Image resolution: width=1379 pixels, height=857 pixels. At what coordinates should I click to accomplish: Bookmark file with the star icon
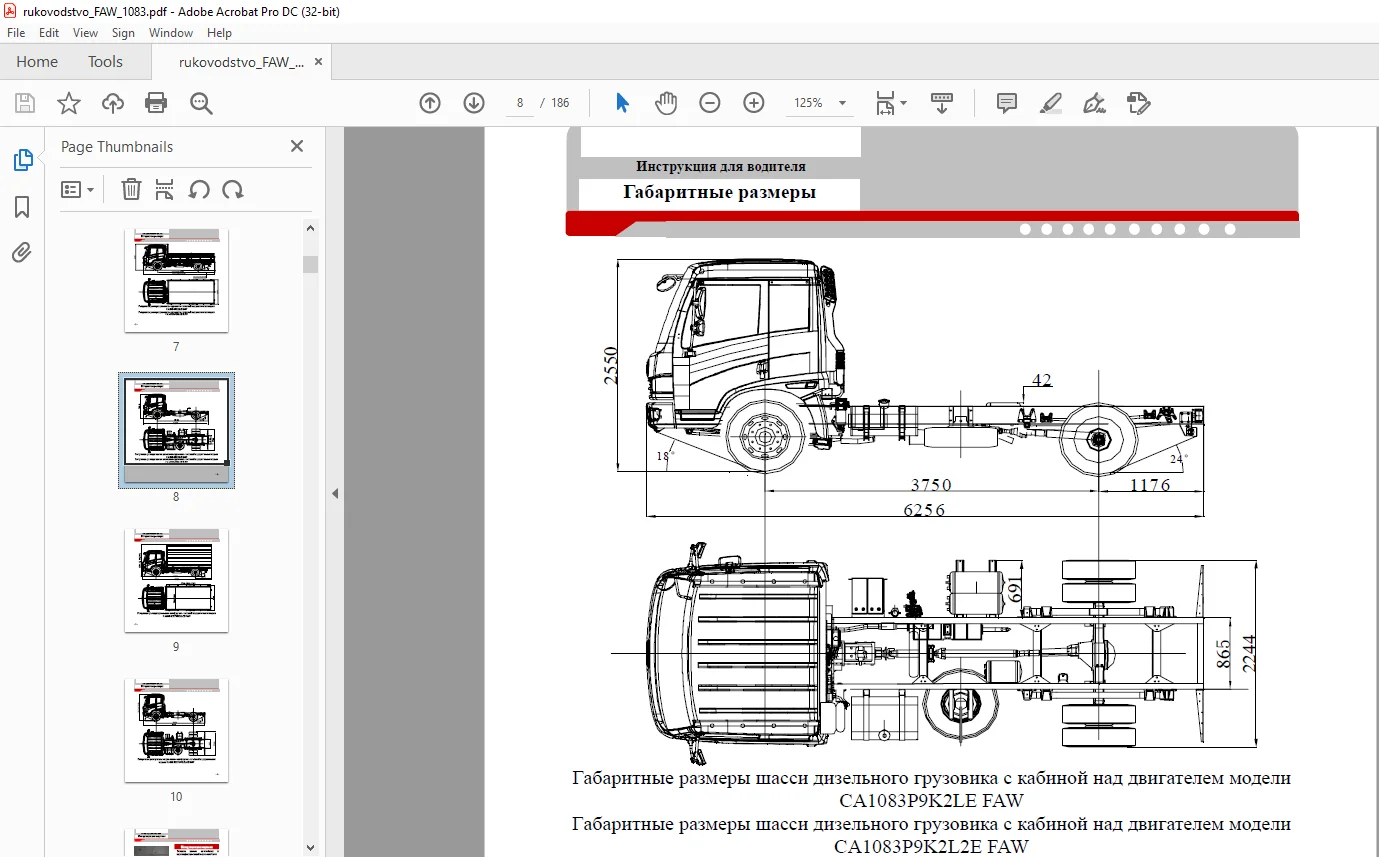coord(68,103)
